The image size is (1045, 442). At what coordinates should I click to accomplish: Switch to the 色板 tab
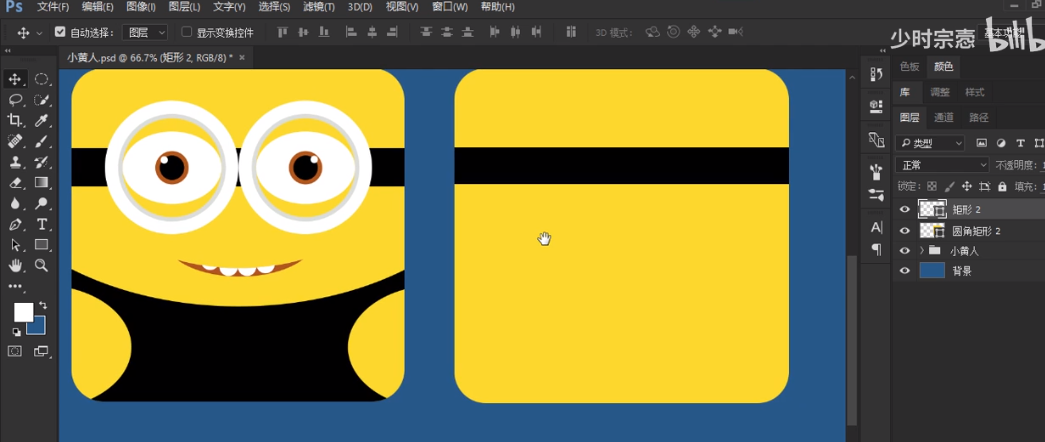tap(909, 67)
